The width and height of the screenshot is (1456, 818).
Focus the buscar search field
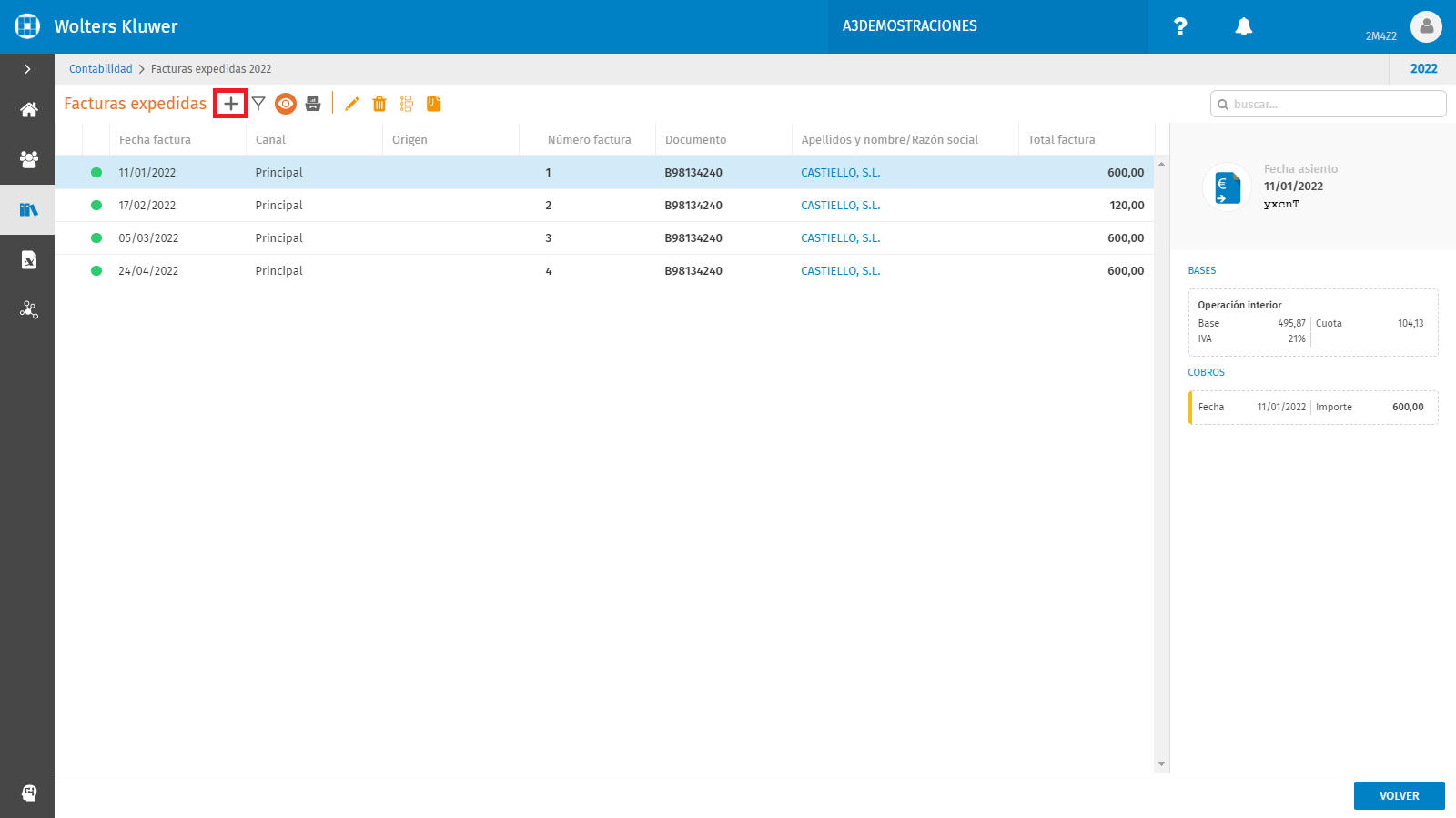(1329, 104)
